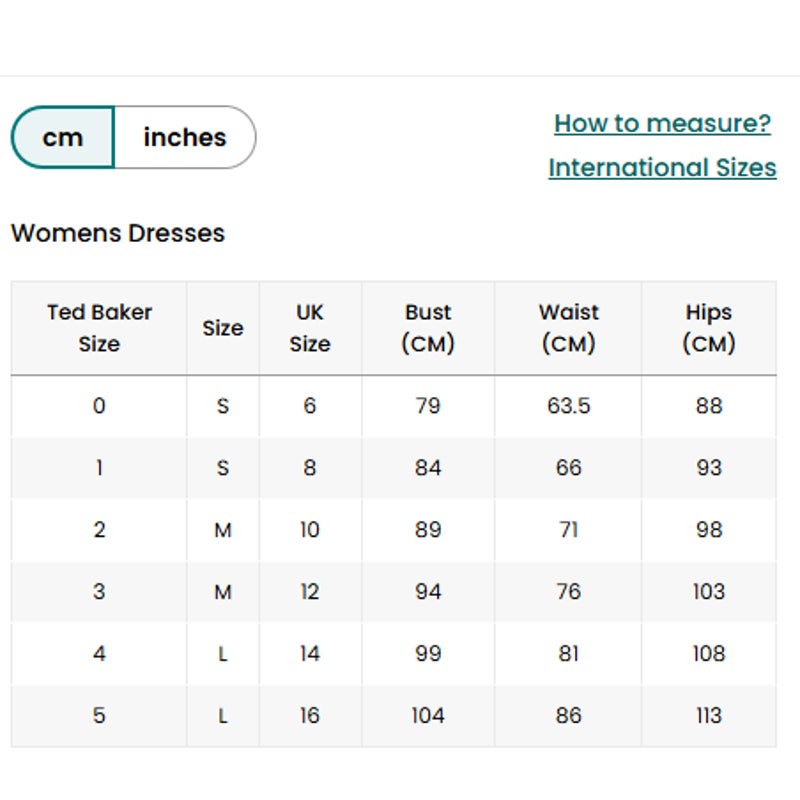Select the bust value 99
Image resolution: width=800 pixels, height=800 pixels.
point(428,654)
